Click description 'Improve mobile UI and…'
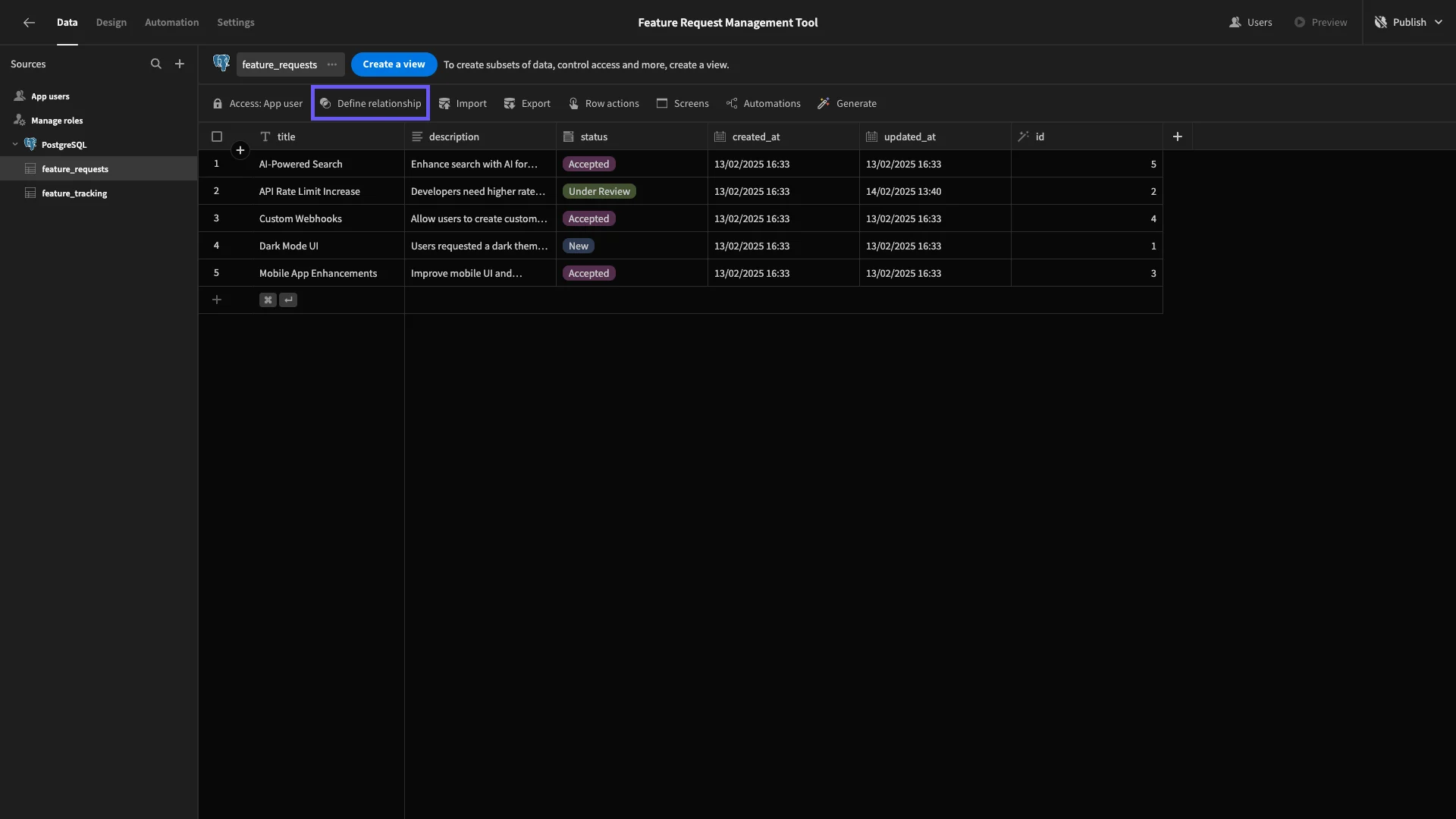 click(x=480, y=273)
